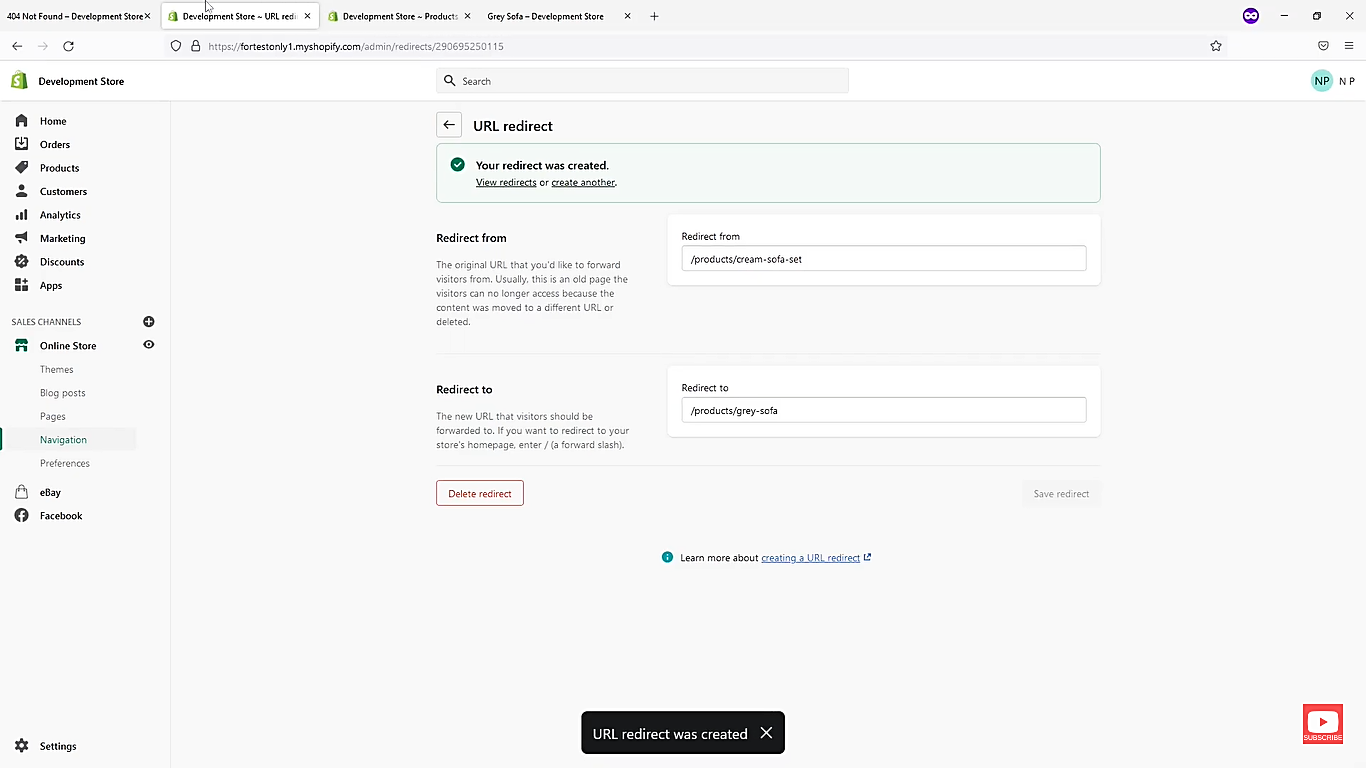This screenshot has height=768, width=1366.
Task: Open Facebook sales channel
Action: (61, 516)
